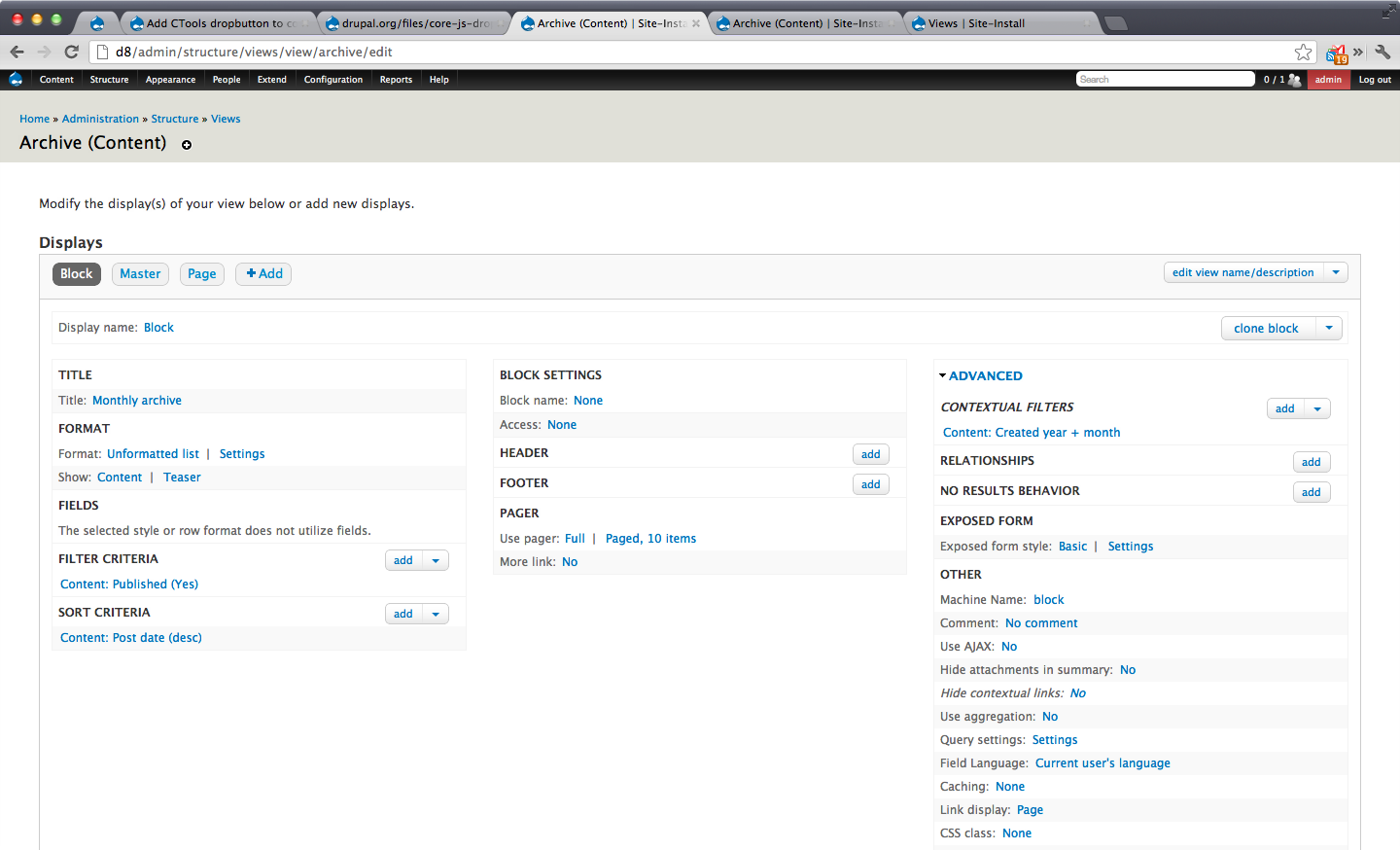
Task: Open the Configuration admin menu
Action: (x=333, y=80)
